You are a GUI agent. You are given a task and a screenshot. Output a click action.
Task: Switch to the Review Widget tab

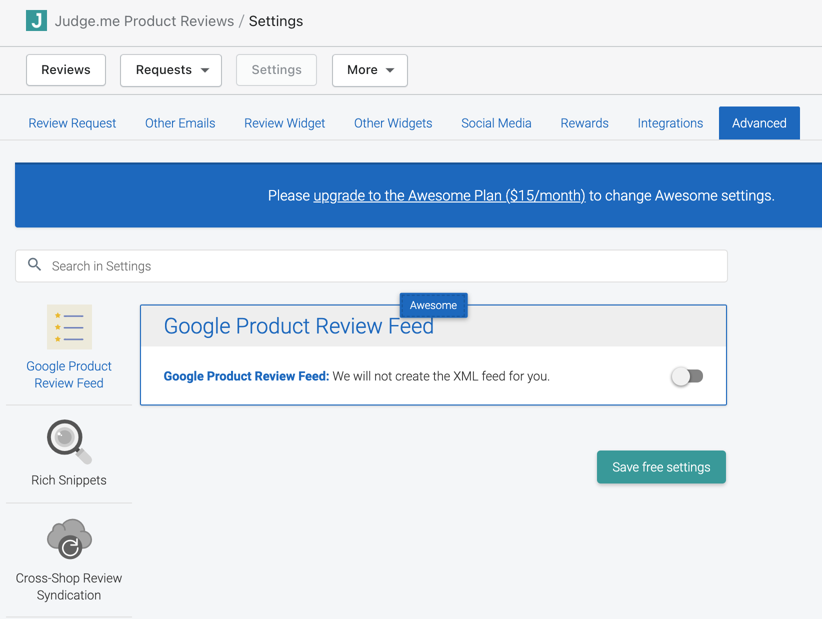point(285,123)
